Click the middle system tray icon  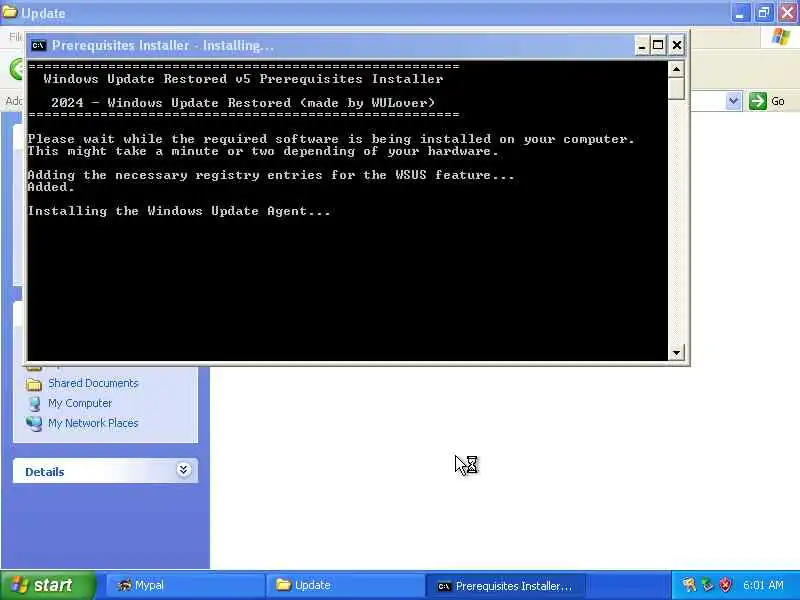click(x=707, y=585)
